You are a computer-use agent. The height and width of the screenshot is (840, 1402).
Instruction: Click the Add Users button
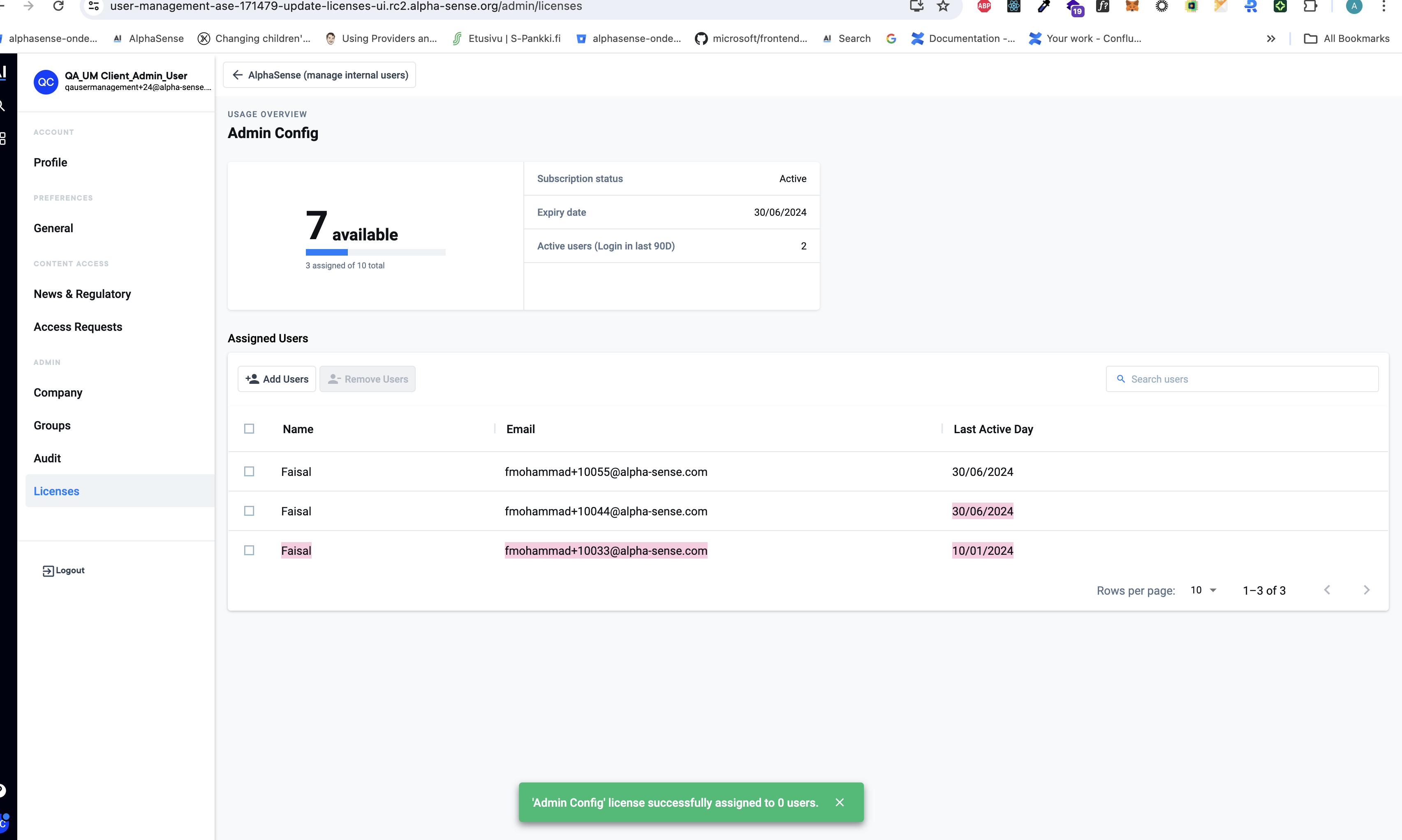277,378
